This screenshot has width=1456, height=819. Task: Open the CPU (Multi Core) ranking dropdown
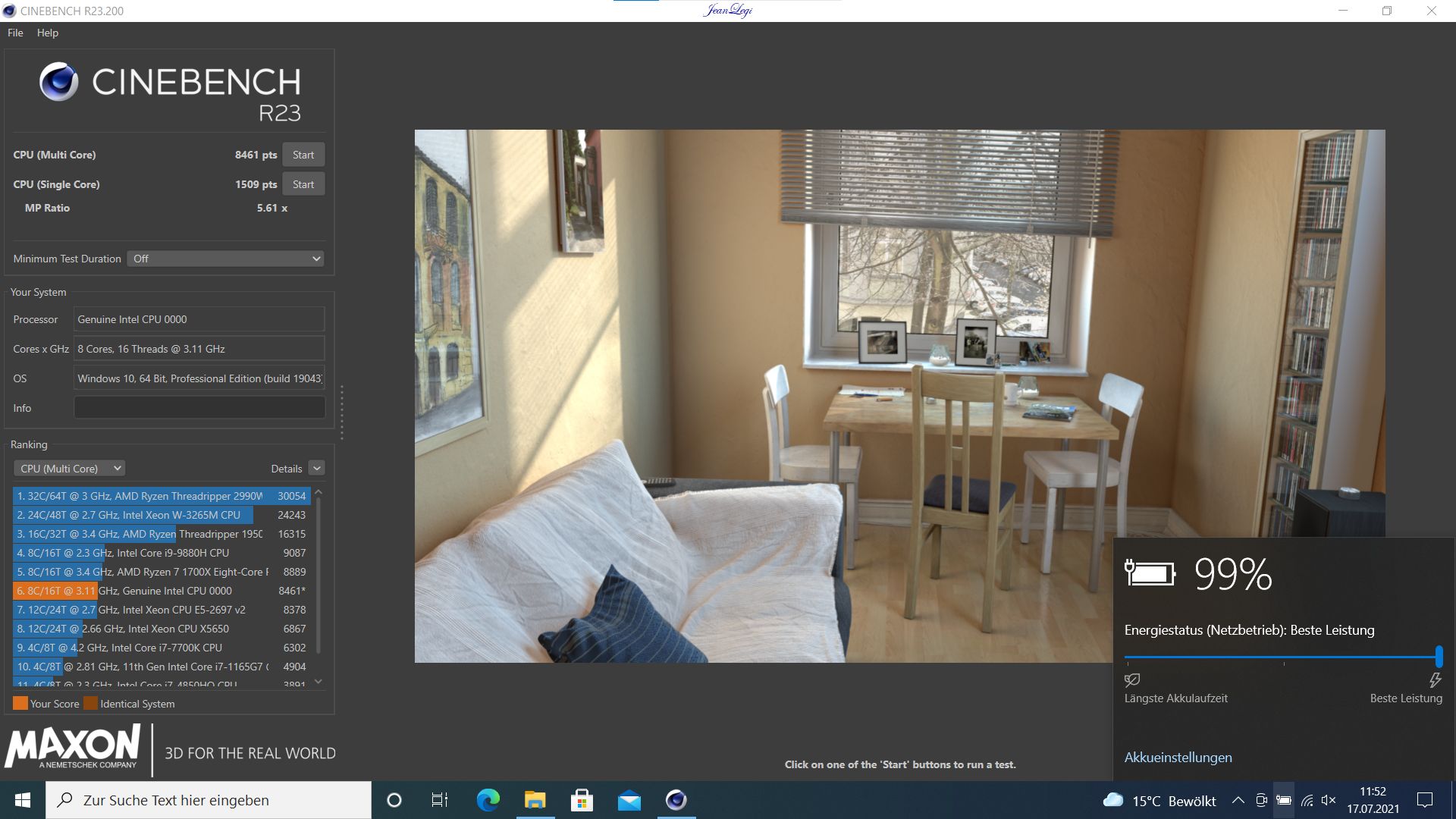[69, 468]
